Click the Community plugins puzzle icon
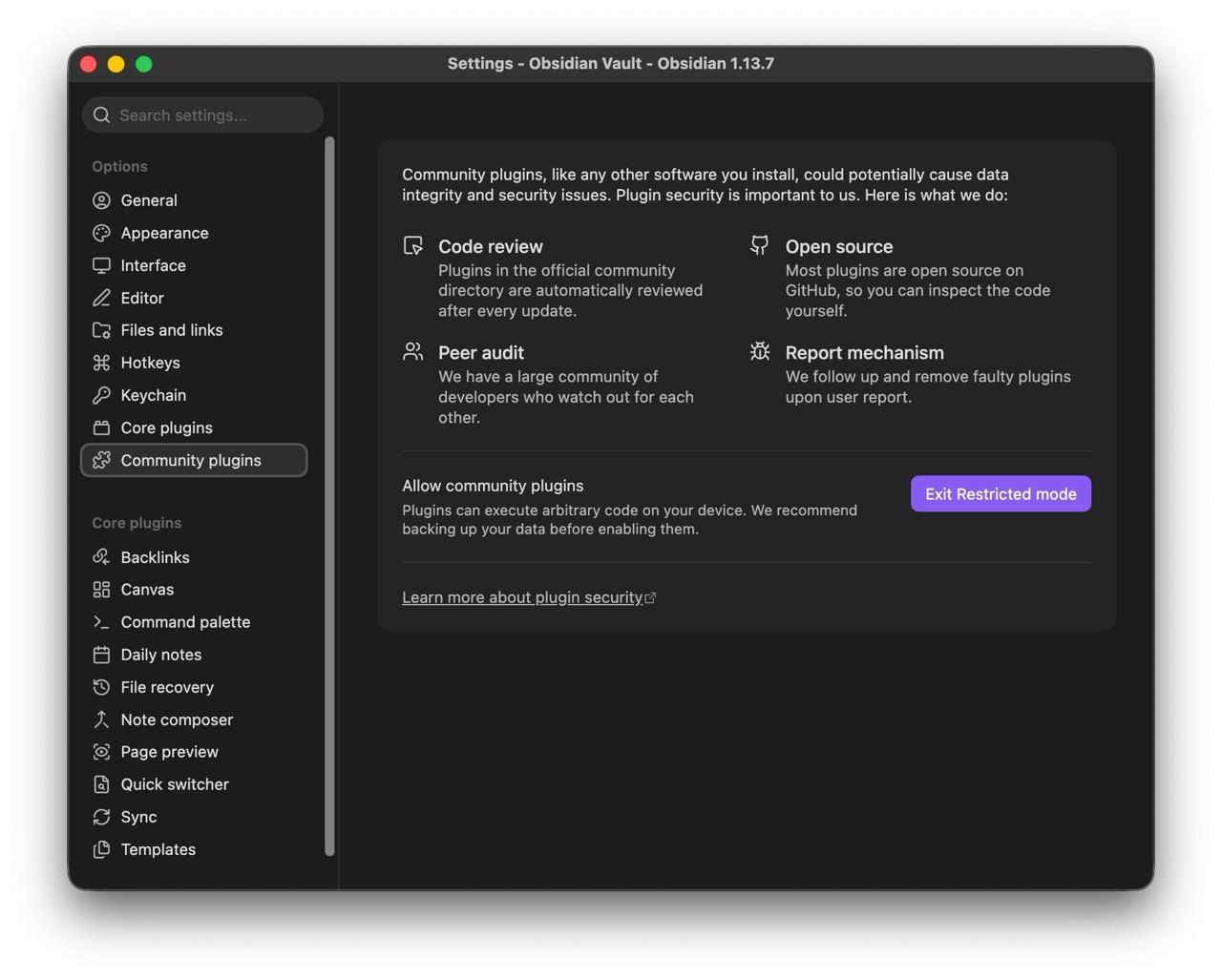 (101, 460)
